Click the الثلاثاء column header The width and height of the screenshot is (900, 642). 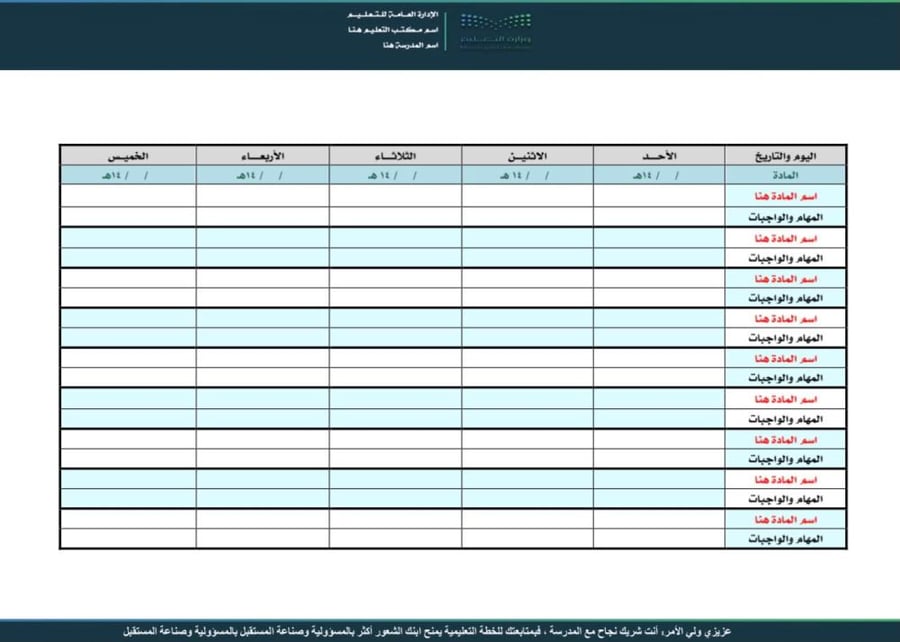point(395,155)
